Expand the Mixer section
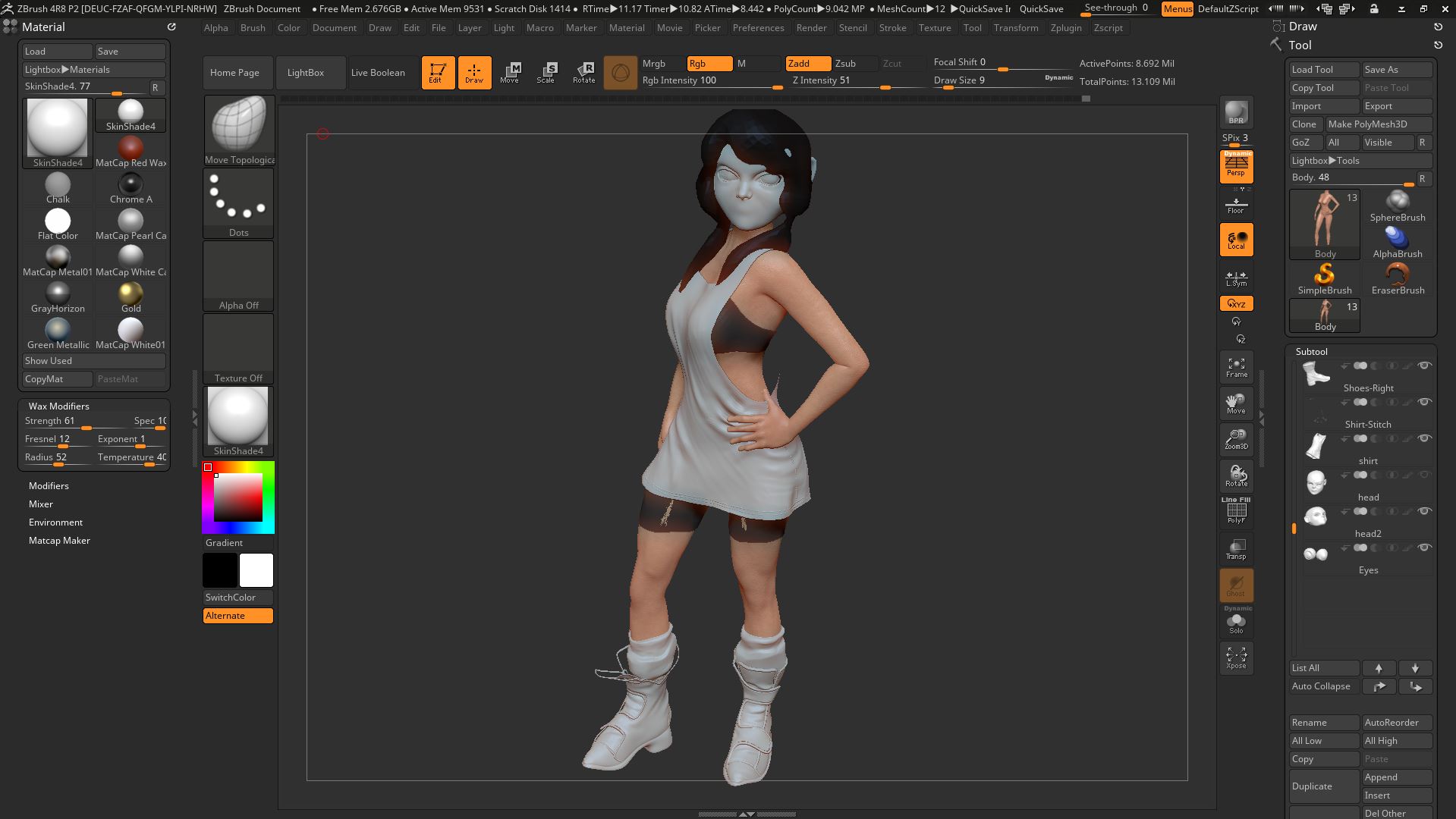Viewport: 1456px width, 819px height. [x=41, y=504]
